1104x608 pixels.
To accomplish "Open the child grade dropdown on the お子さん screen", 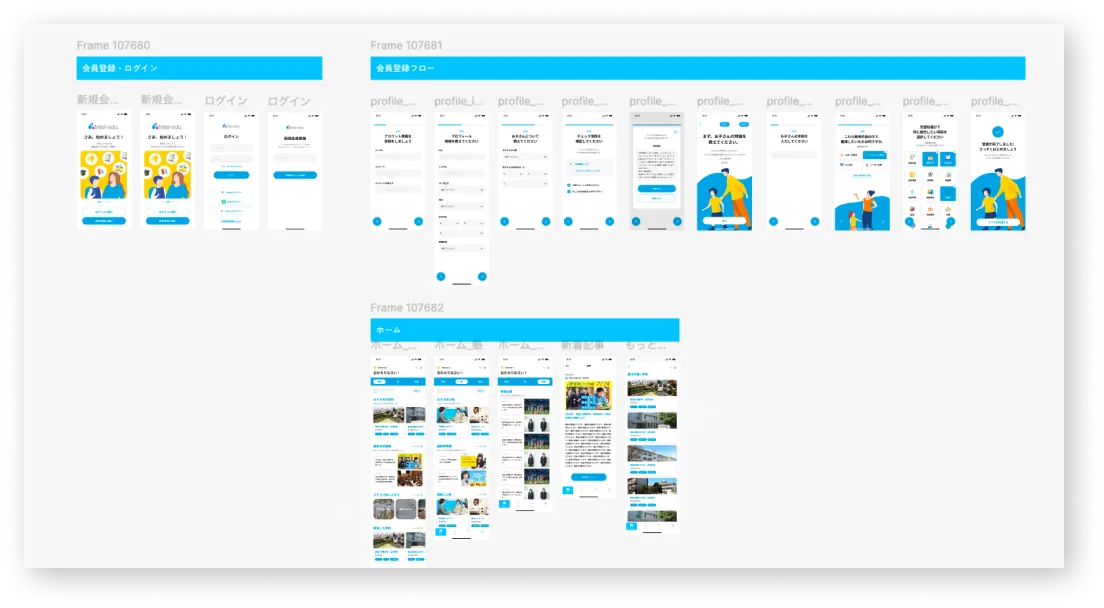I will tap(524, 157).
